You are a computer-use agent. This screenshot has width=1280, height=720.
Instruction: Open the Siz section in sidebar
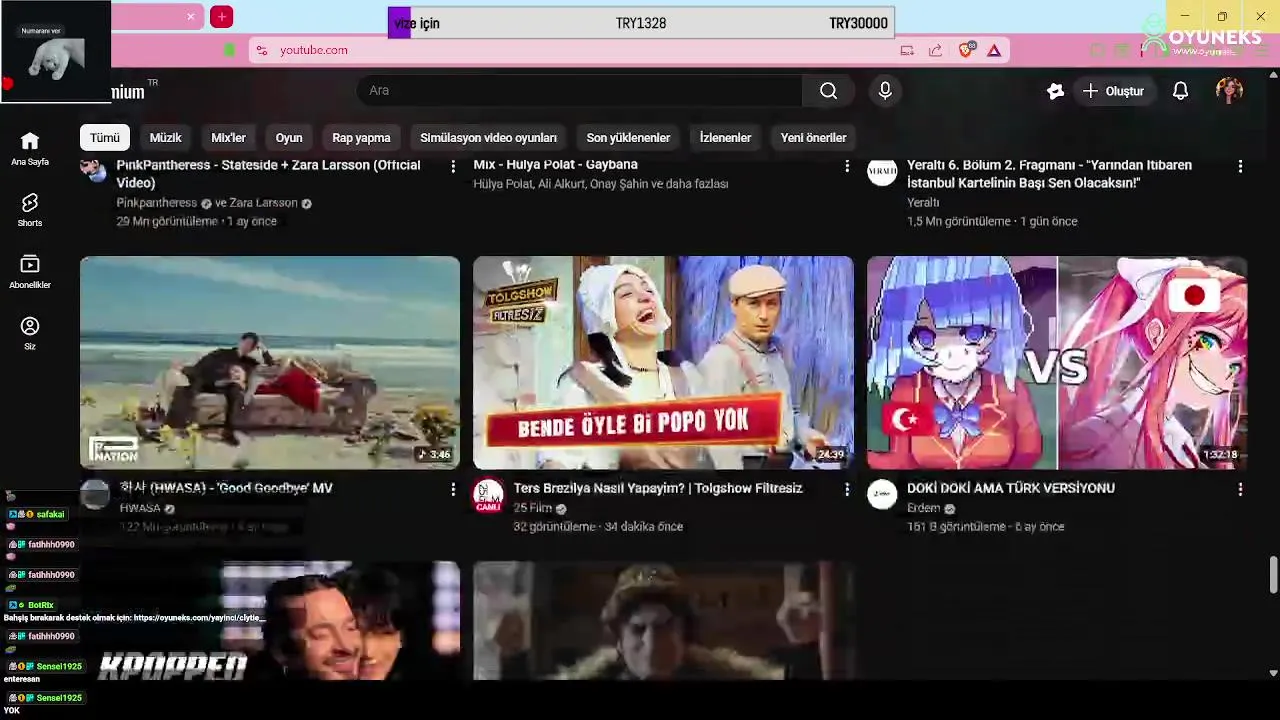pyautogui.click(x=30, y=333)
